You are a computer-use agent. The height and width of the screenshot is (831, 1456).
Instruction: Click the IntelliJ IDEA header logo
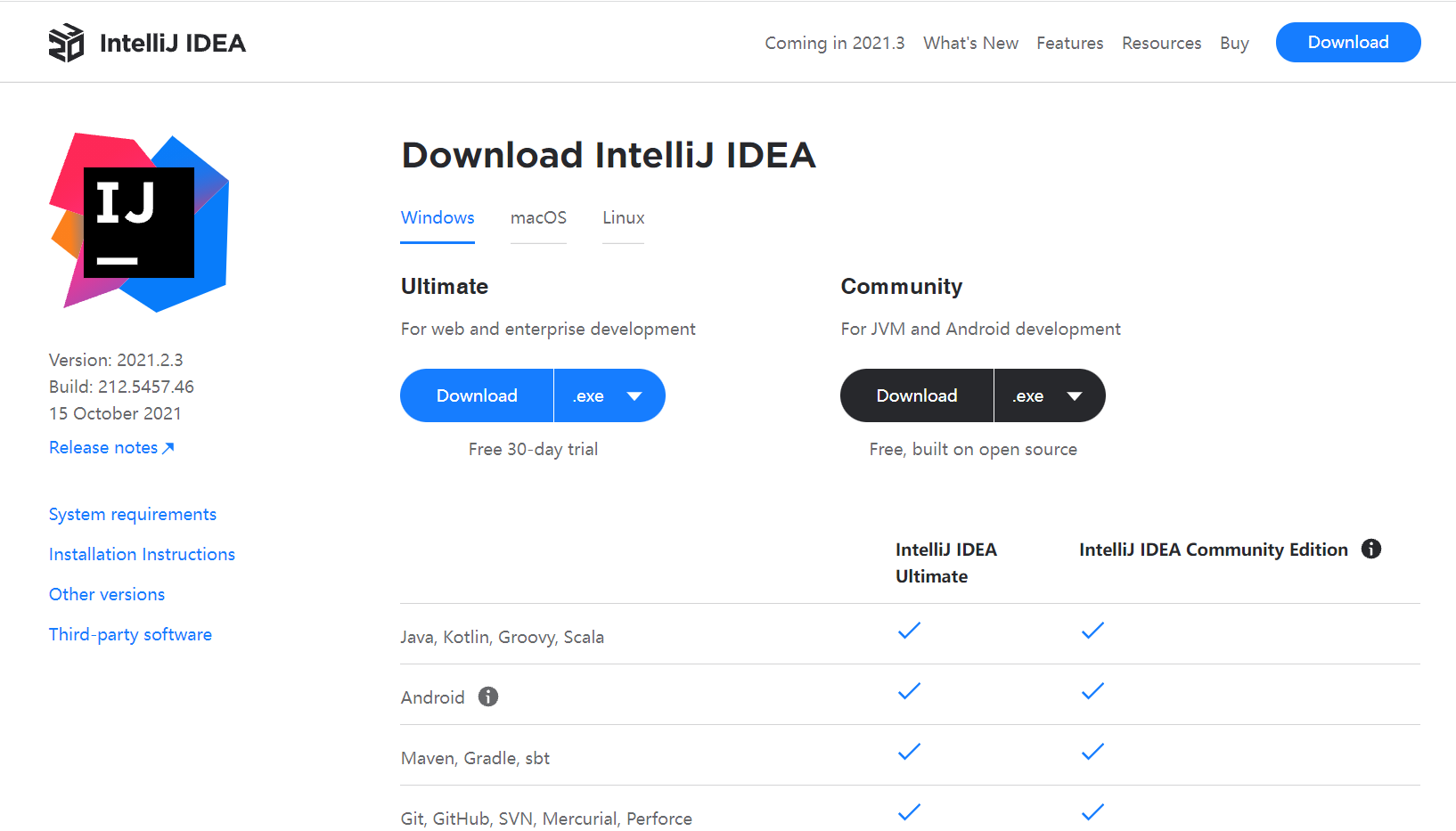66,43
